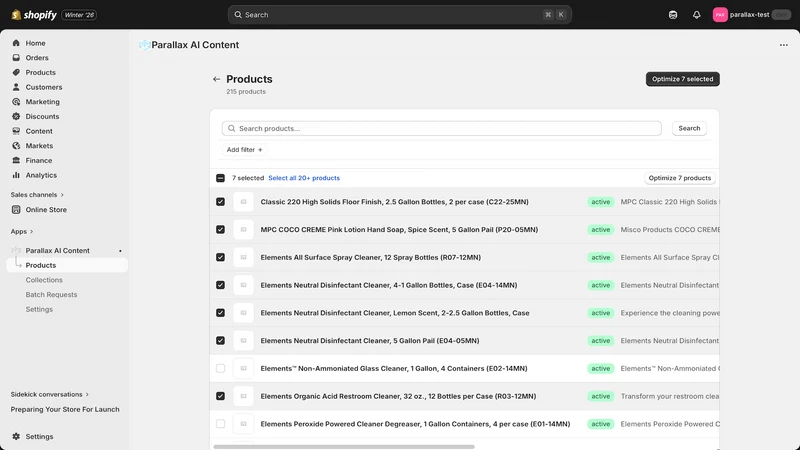Uncheck Elements Neutral Disinfectant Cleaner 4-1 Gallon

220,285
